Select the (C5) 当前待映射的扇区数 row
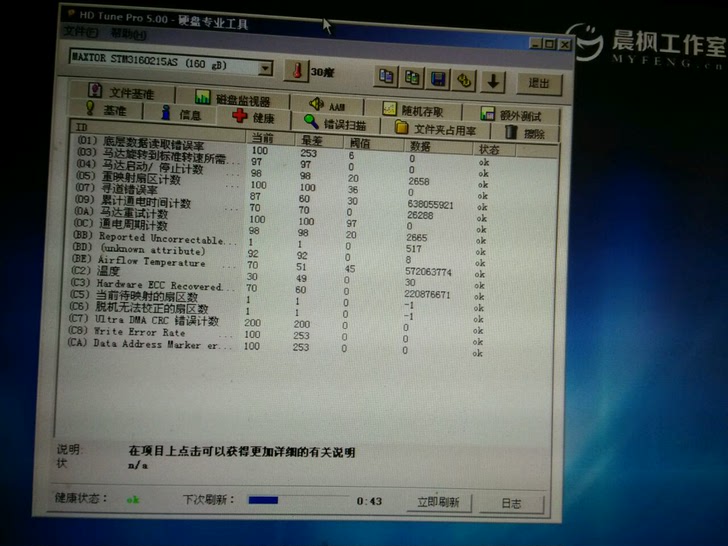Viewport: 728px width, 546px height. coord(276,299)
